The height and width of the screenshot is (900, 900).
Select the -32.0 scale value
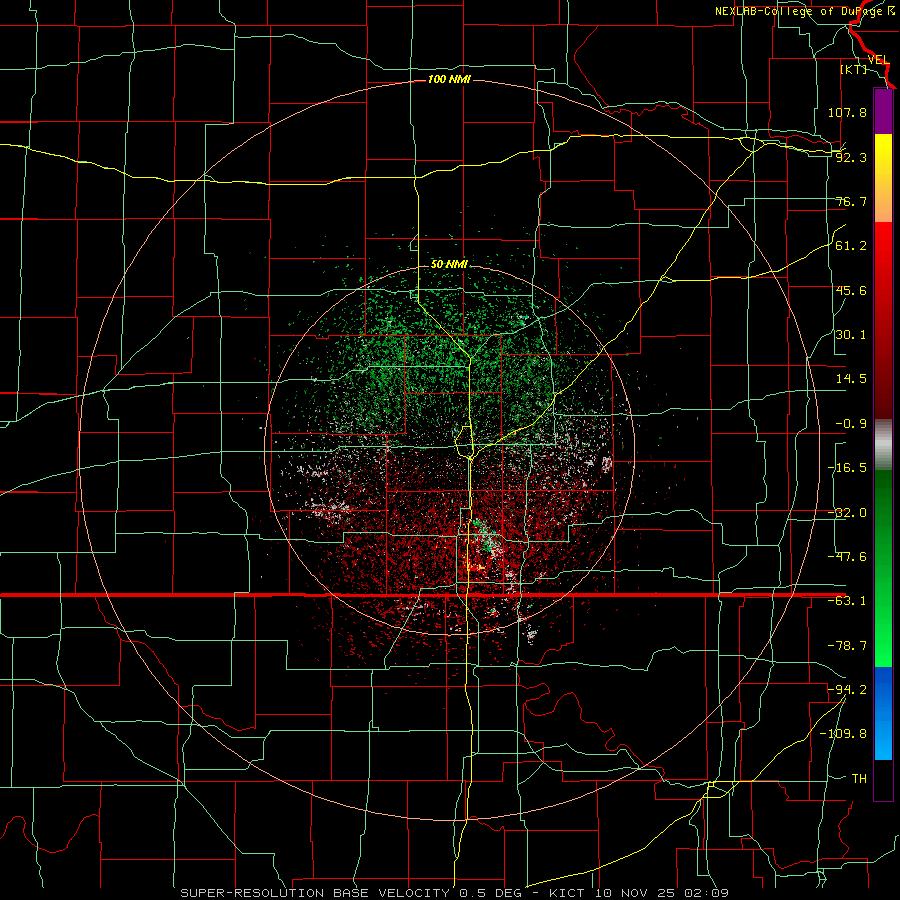coord(847,513)
